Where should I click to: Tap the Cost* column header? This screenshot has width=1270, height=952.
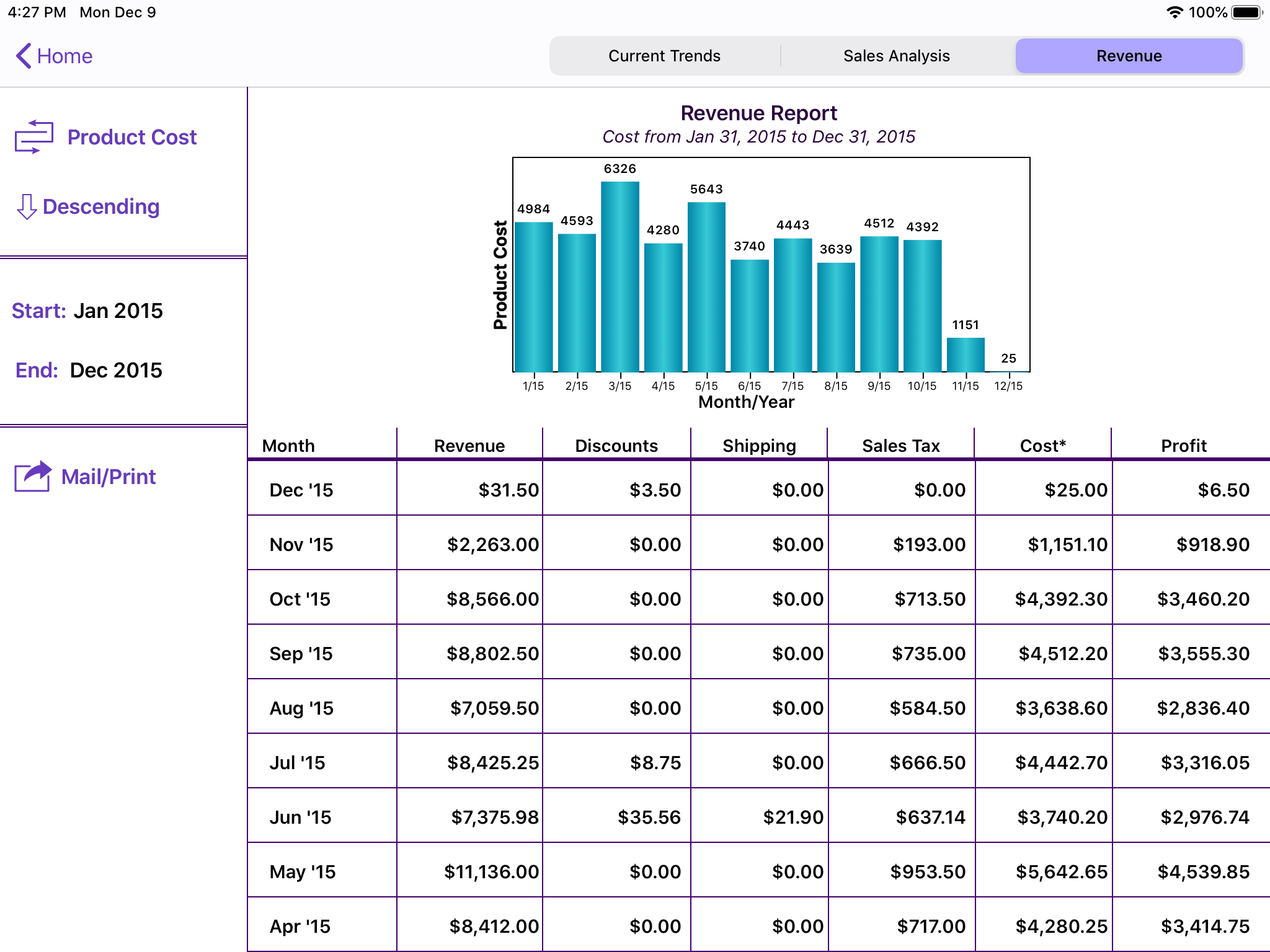click(1042, 446)
